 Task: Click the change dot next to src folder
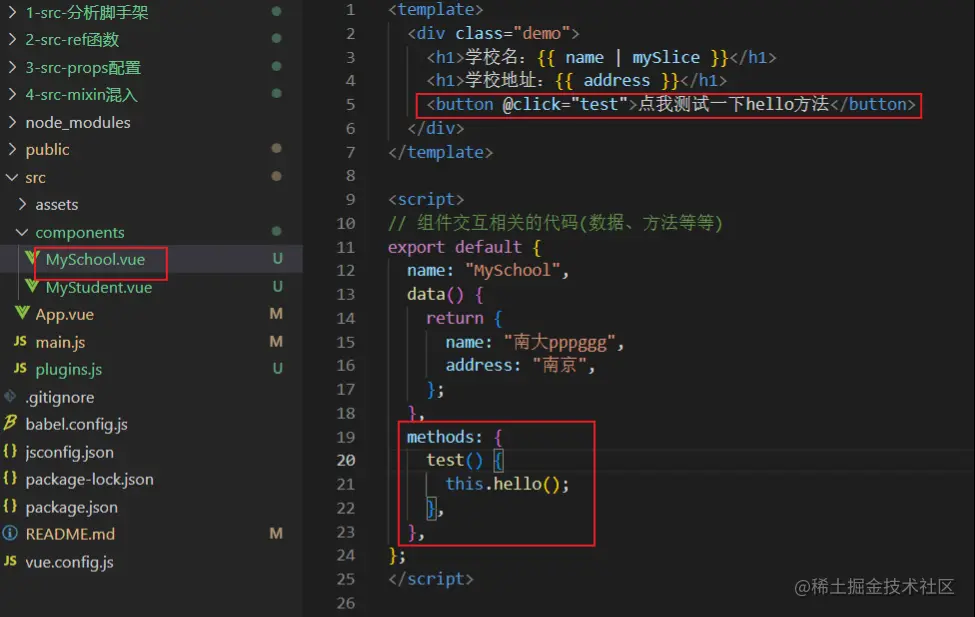coord(277,176)
